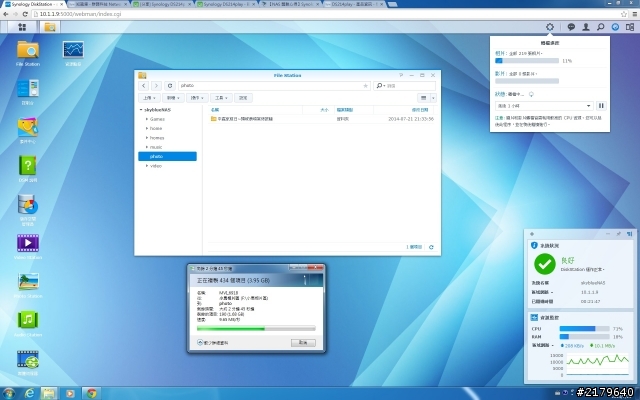Screen dimensions: 640x400
Task: Open the Storage Manager desktop icon
Action: (x=28, y=210)
